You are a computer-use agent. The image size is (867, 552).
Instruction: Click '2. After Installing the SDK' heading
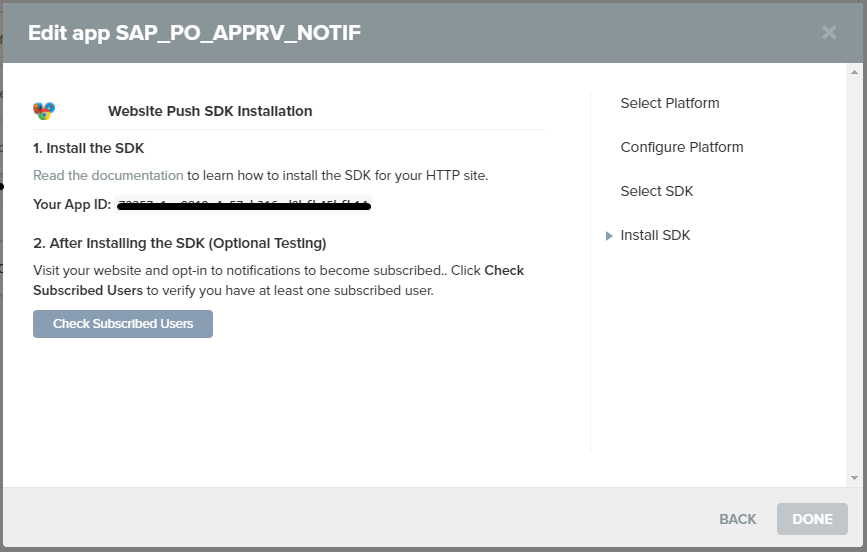click(180, 243)
